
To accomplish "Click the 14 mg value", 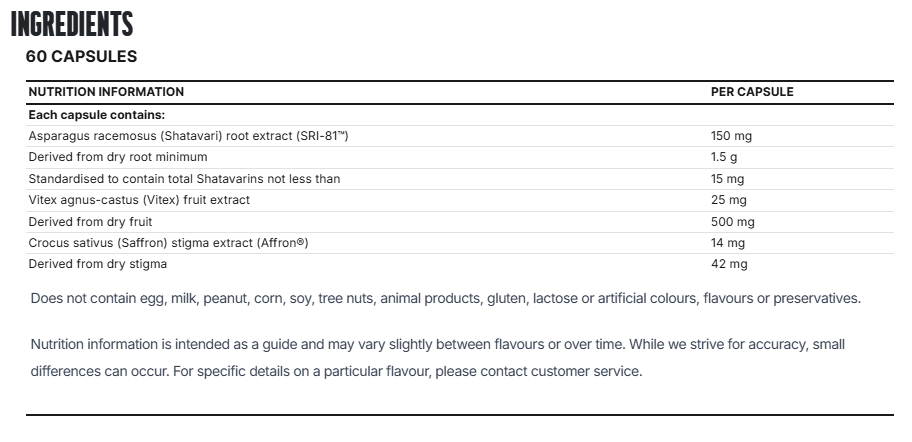I will tap(728, 243).
